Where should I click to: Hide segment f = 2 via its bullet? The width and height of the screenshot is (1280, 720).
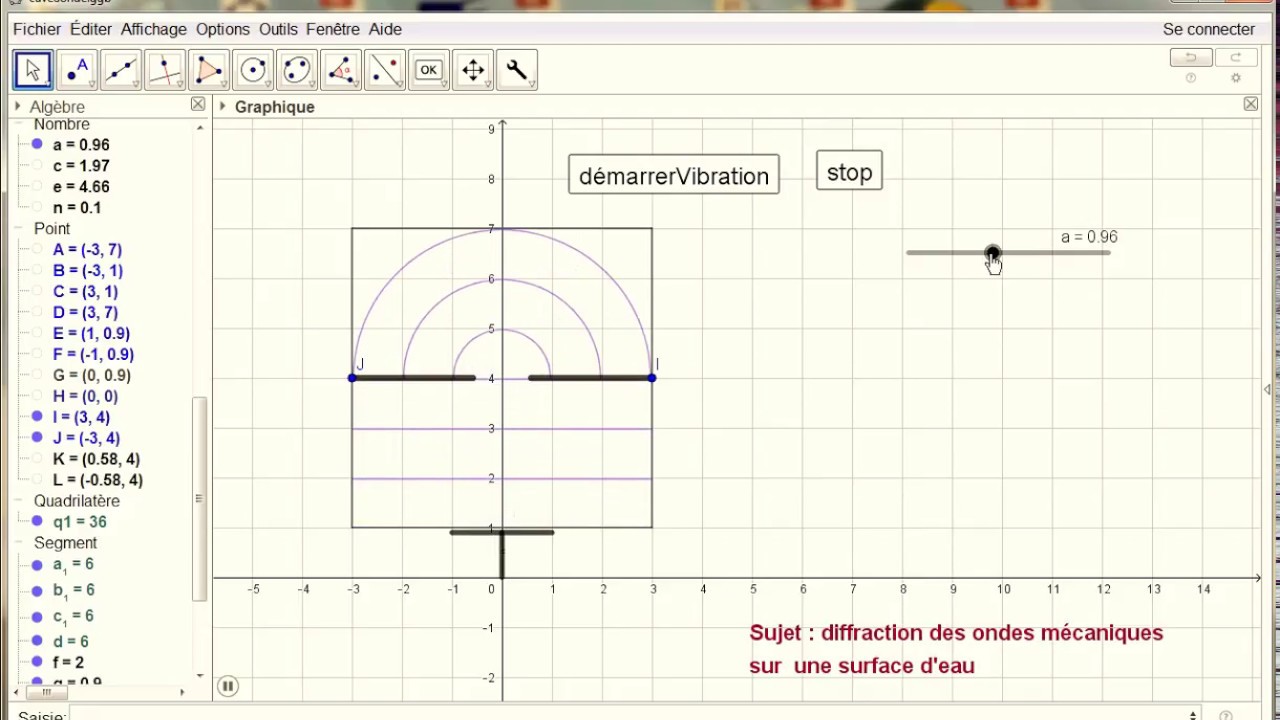[37, 662]
